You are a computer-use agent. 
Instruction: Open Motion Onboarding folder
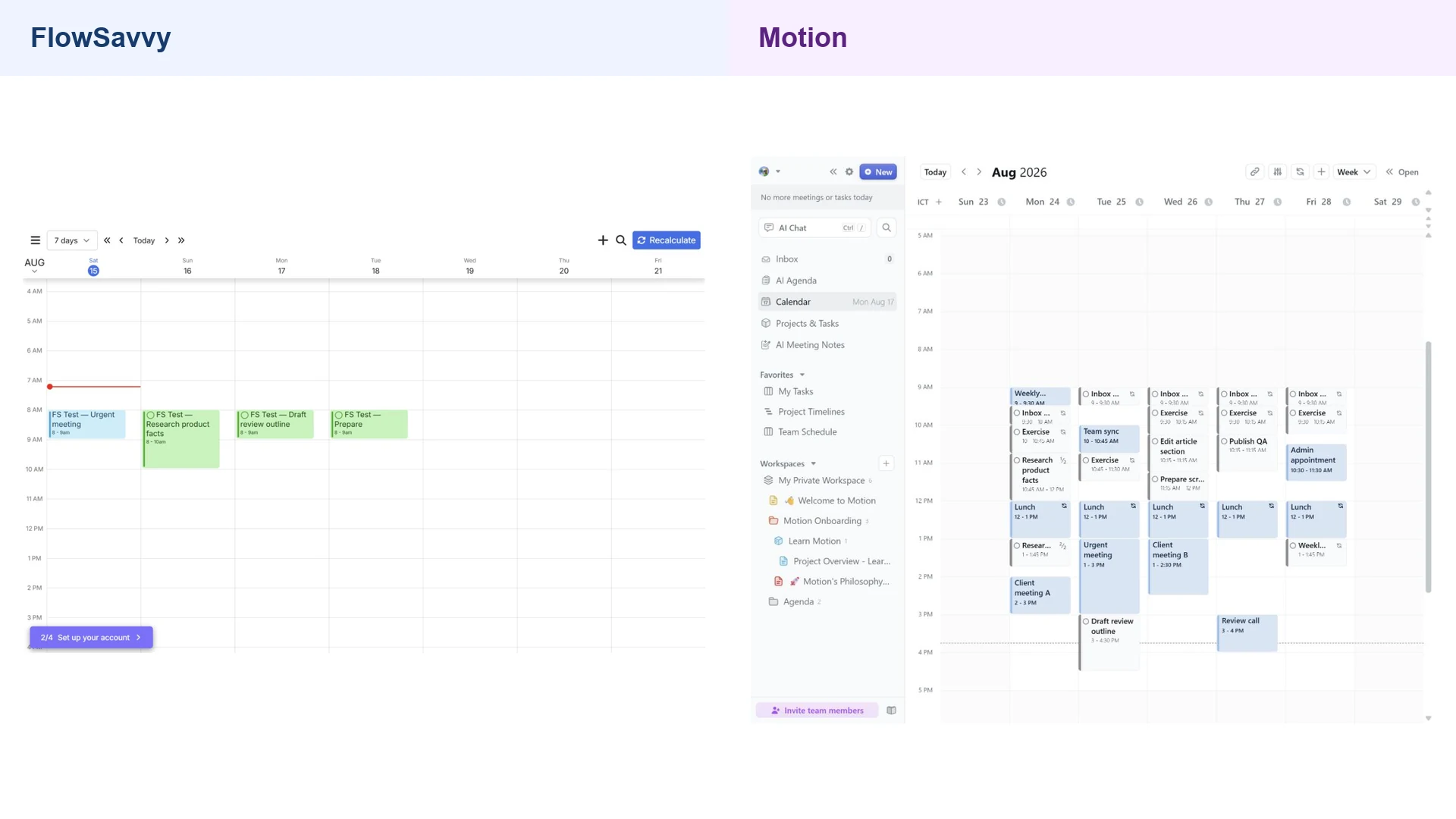tap(822, 521)
